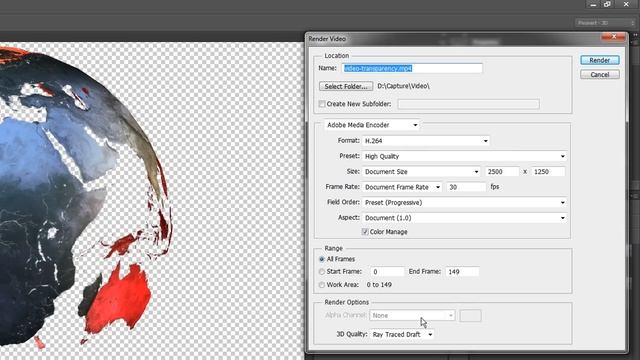Open the workspace preset dropdown in Photoshop

click(x=605, y=23)
